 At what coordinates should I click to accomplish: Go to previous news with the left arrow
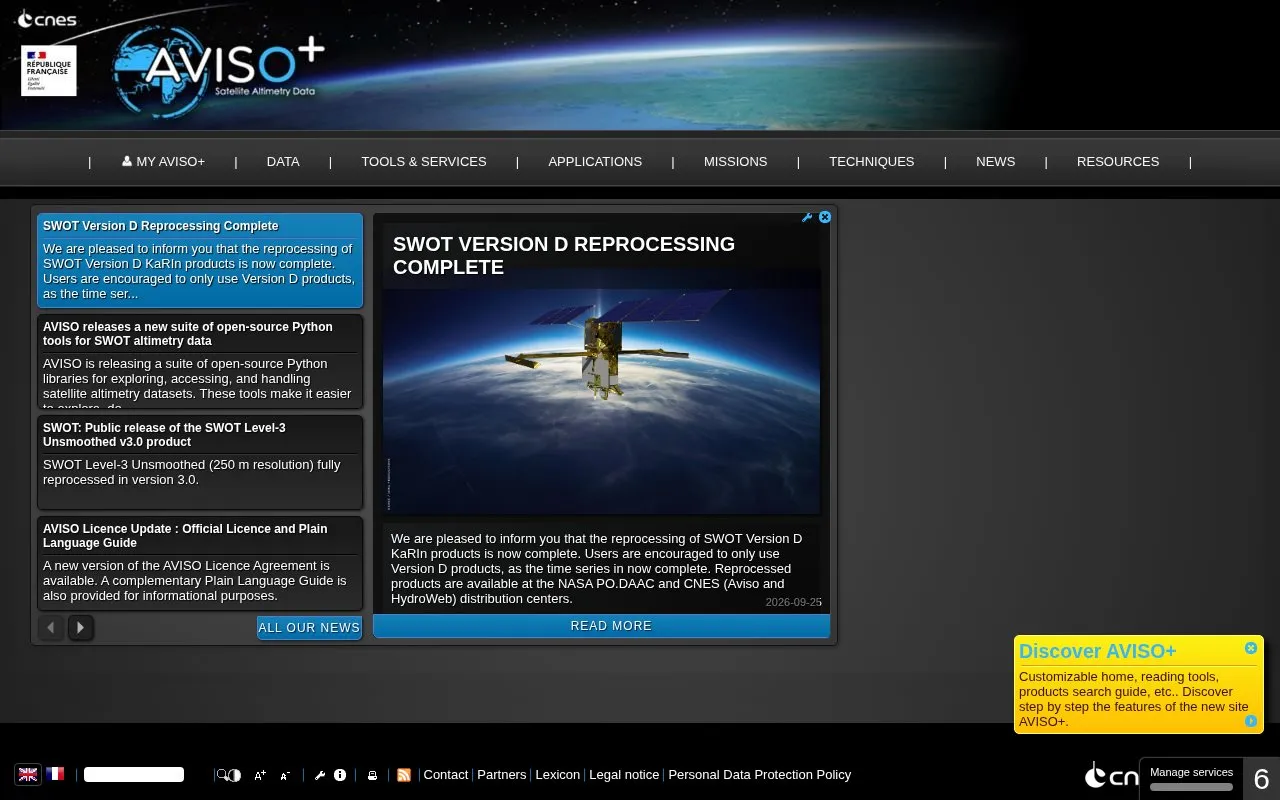point(51,627)
